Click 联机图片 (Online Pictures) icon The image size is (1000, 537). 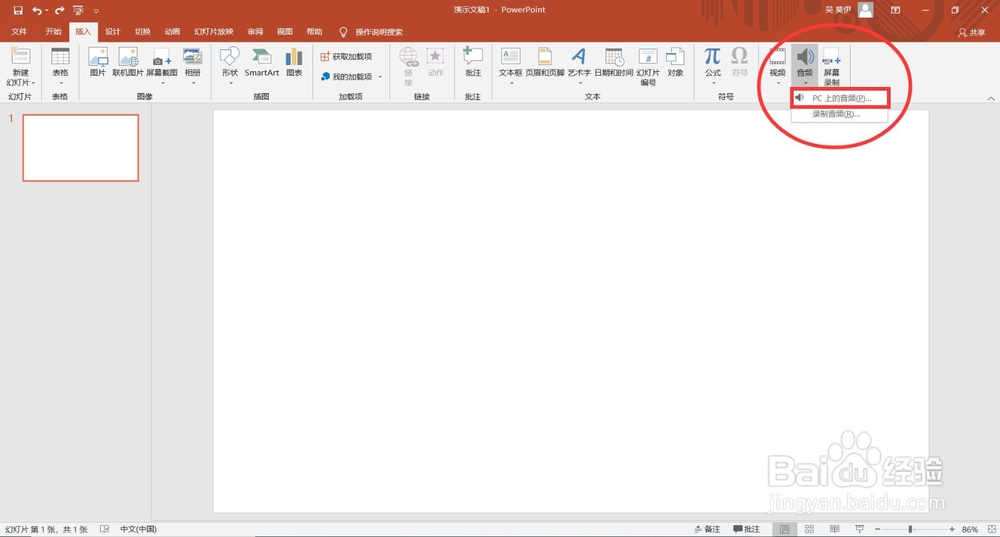[128, 62]
